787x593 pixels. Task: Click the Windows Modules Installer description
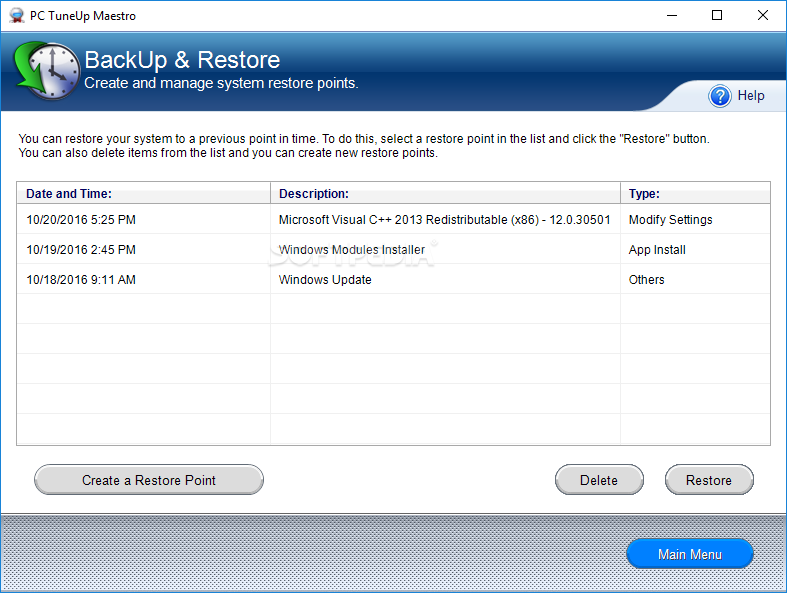click(x=351, y=250)
